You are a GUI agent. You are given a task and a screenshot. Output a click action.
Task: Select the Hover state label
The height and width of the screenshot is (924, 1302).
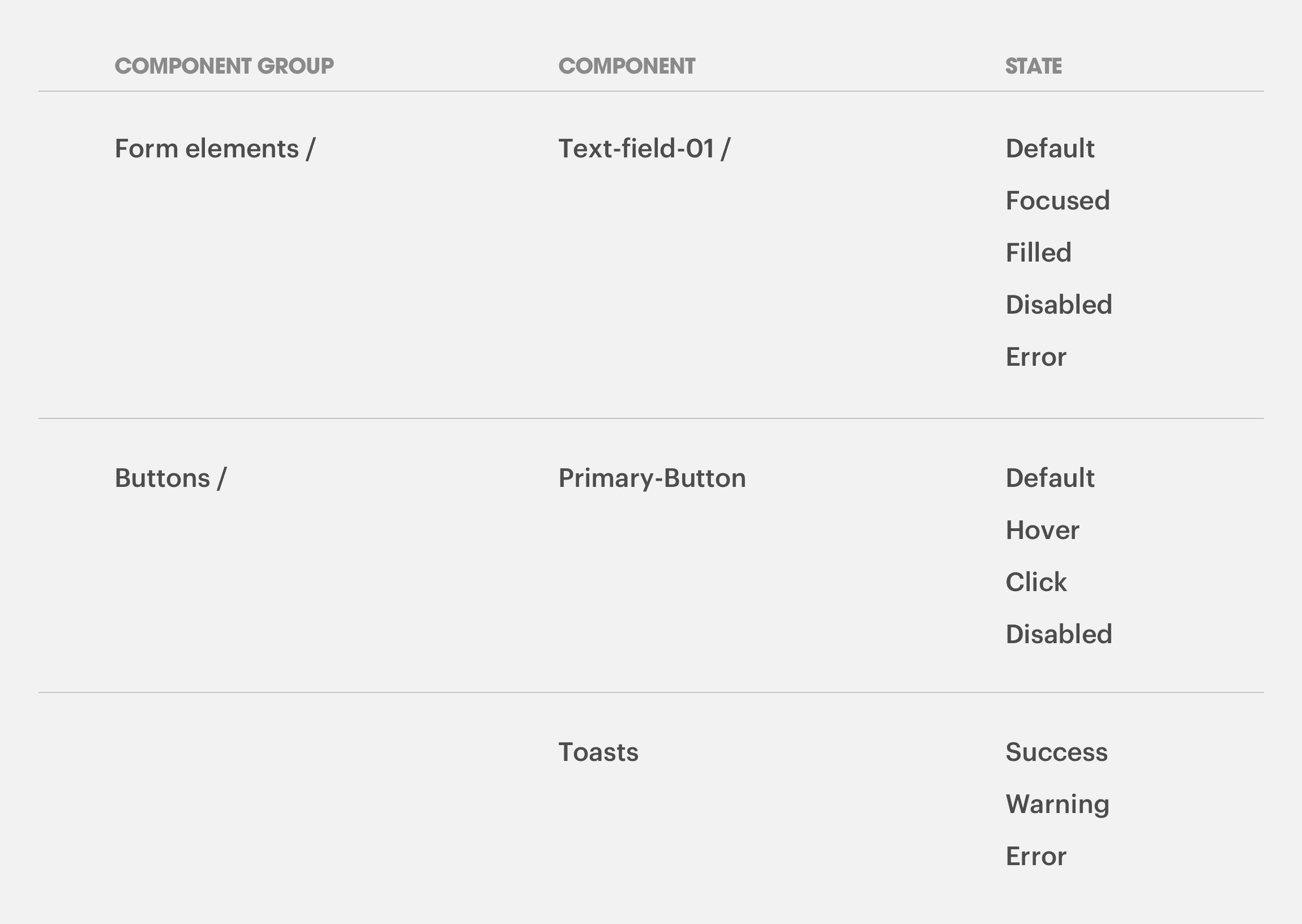1042,531
